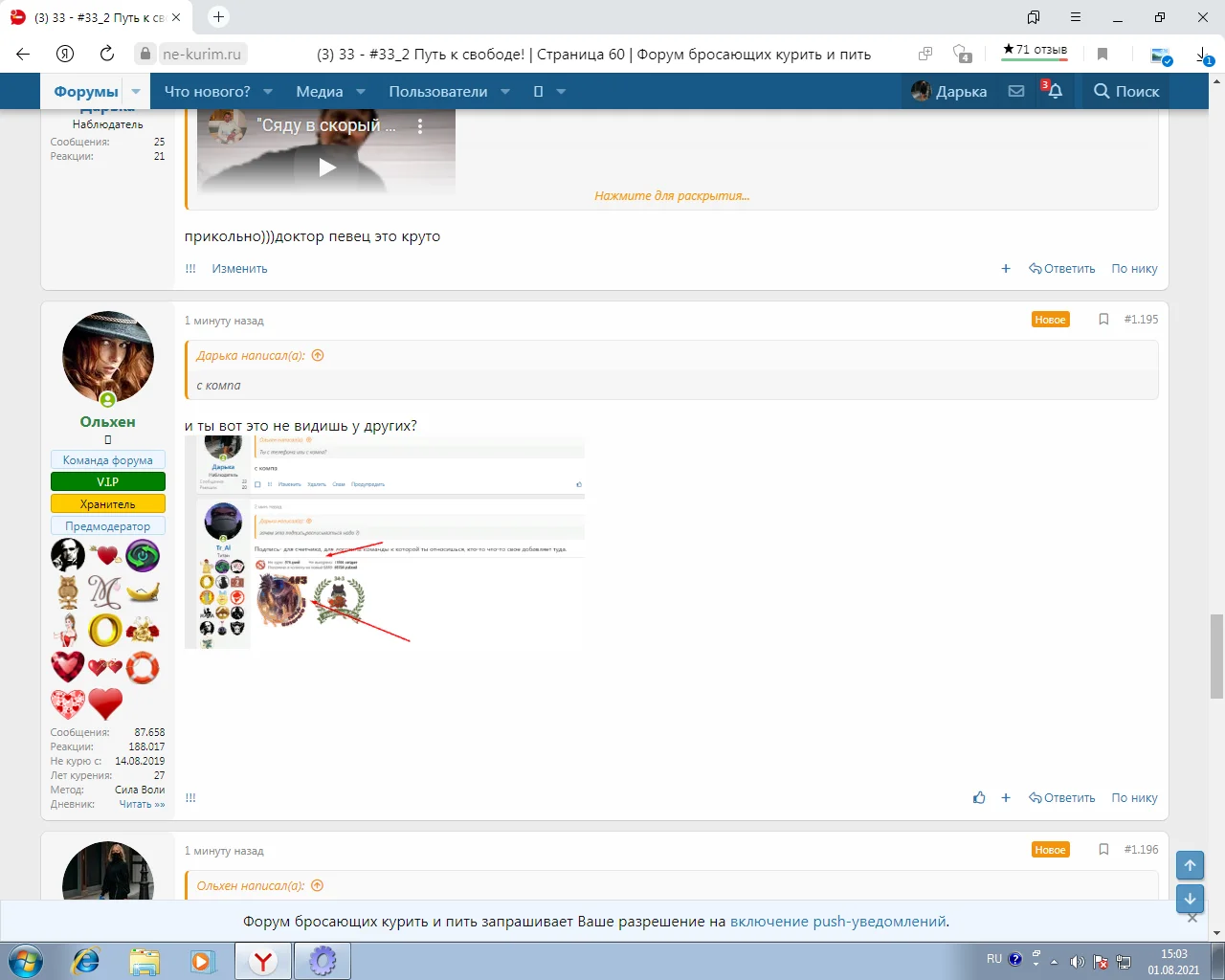1225x980 pixels.
Task: Expand the Пользователи dropdown arrow
Action: pyautogui.click(x=505, y=92)
